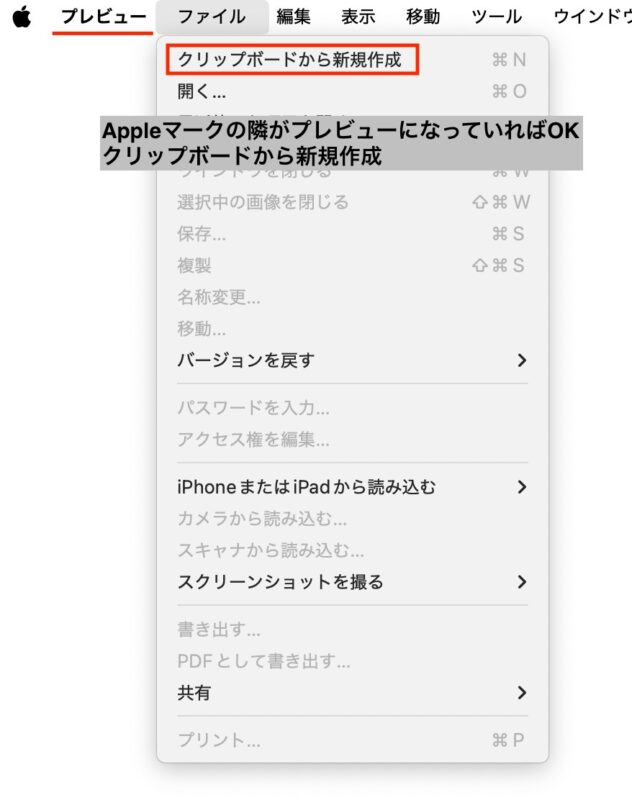Open the 編集 menu

click(x=293, y=17)
